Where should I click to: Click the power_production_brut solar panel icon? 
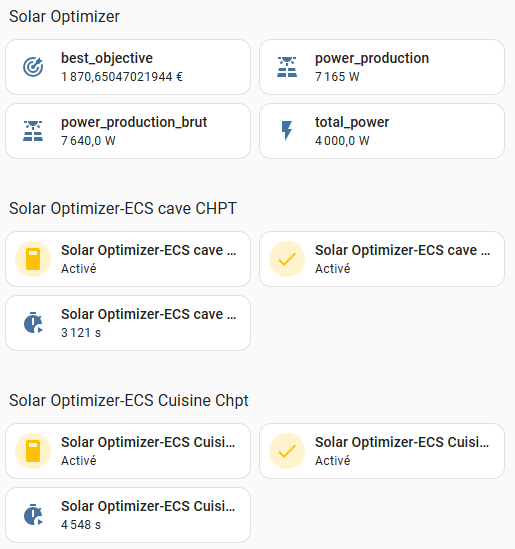(x=33, y=131)
